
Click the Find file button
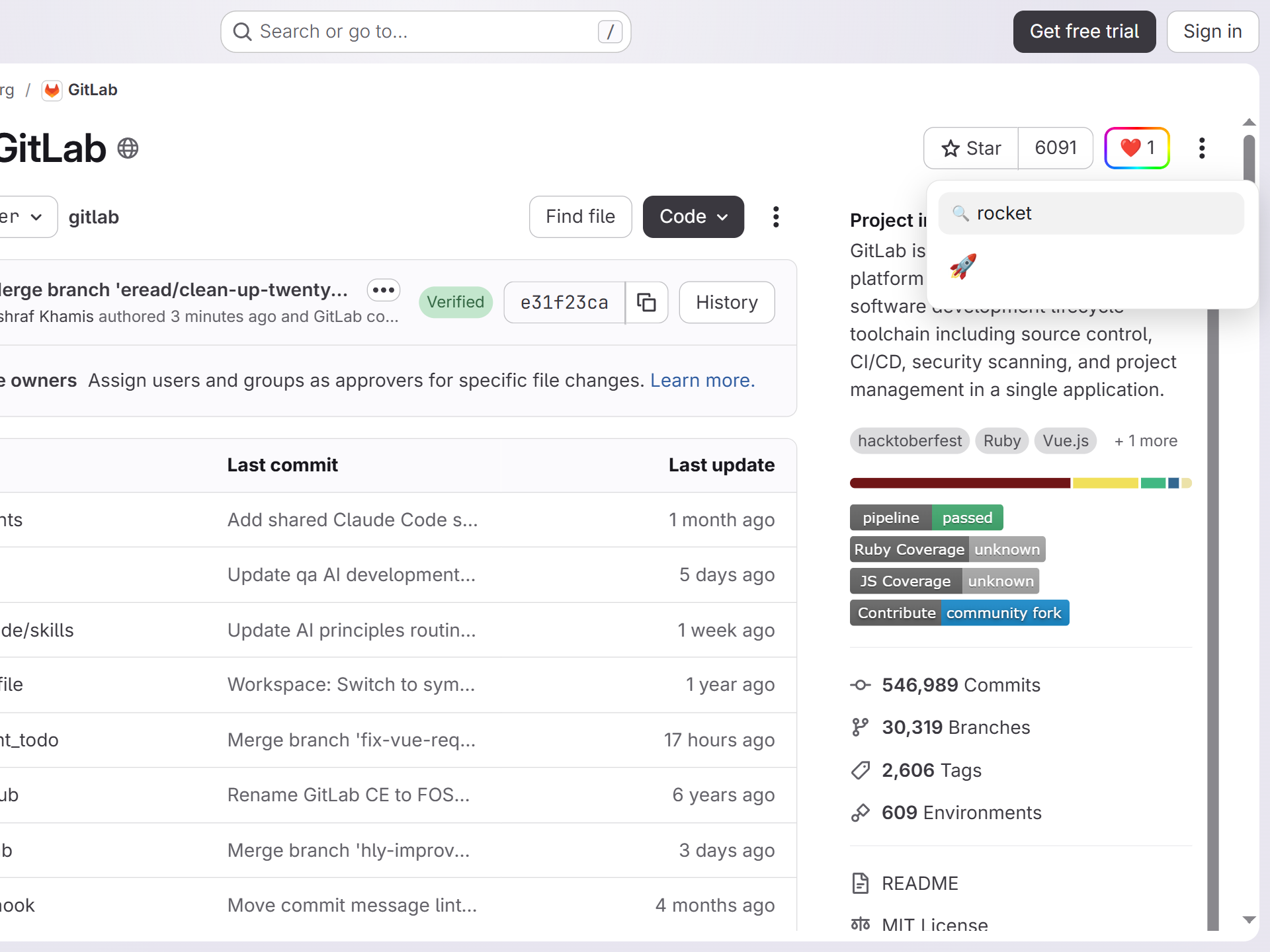(x=580, y=217)
